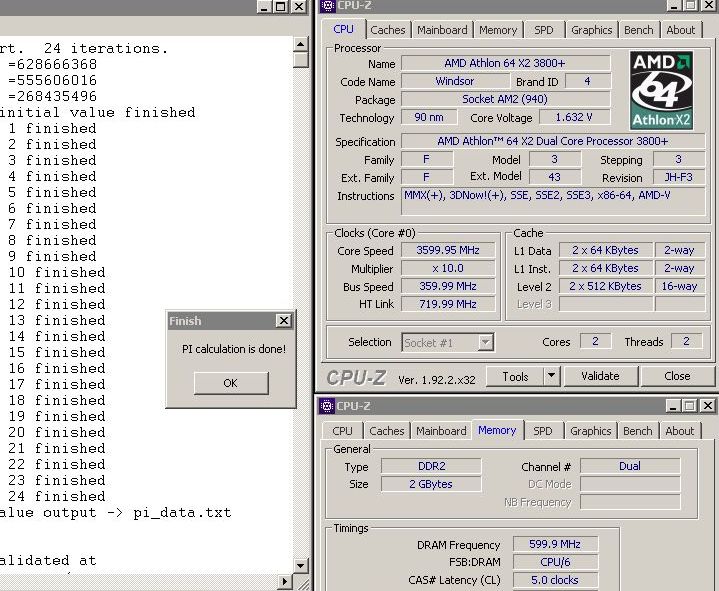Screen dimensions: 719x591
Task: Click the CPU-Z icon in upper window title bar
Action: [x=328, y=6]
